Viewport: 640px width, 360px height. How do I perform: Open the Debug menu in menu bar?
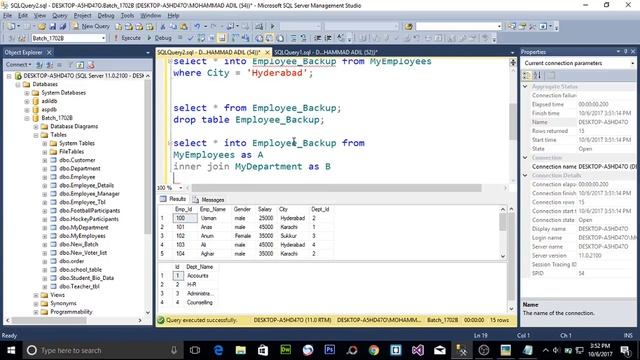pyautogui.click(x=106, y=16)
